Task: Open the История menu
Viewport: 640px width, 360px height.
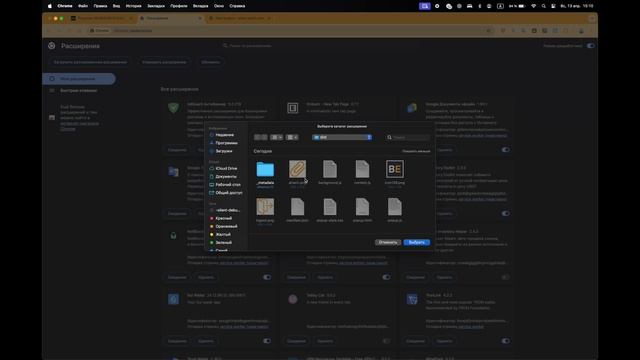Action: 133,6
